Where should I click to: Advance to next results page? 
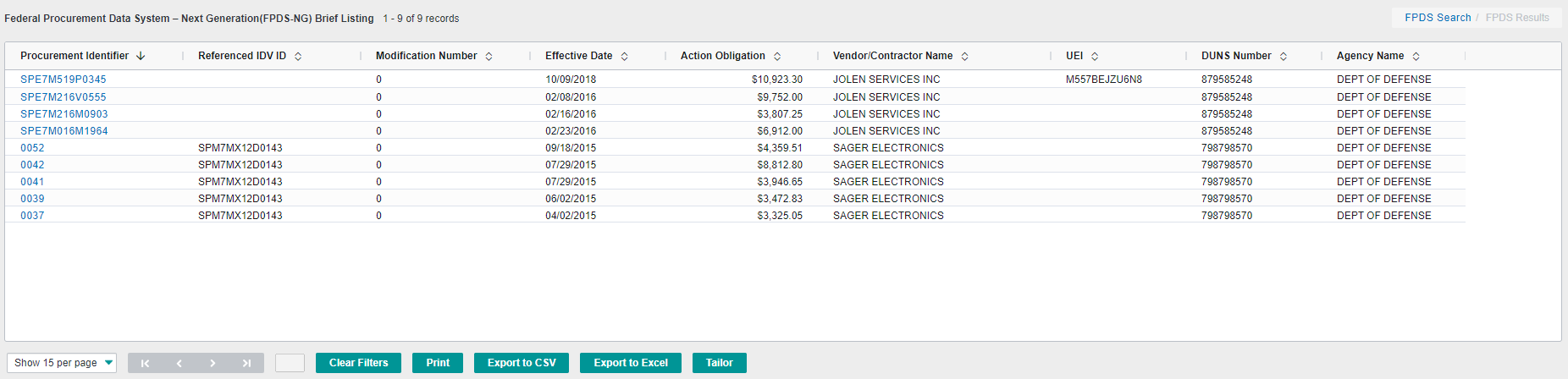(x=213, y=363)
